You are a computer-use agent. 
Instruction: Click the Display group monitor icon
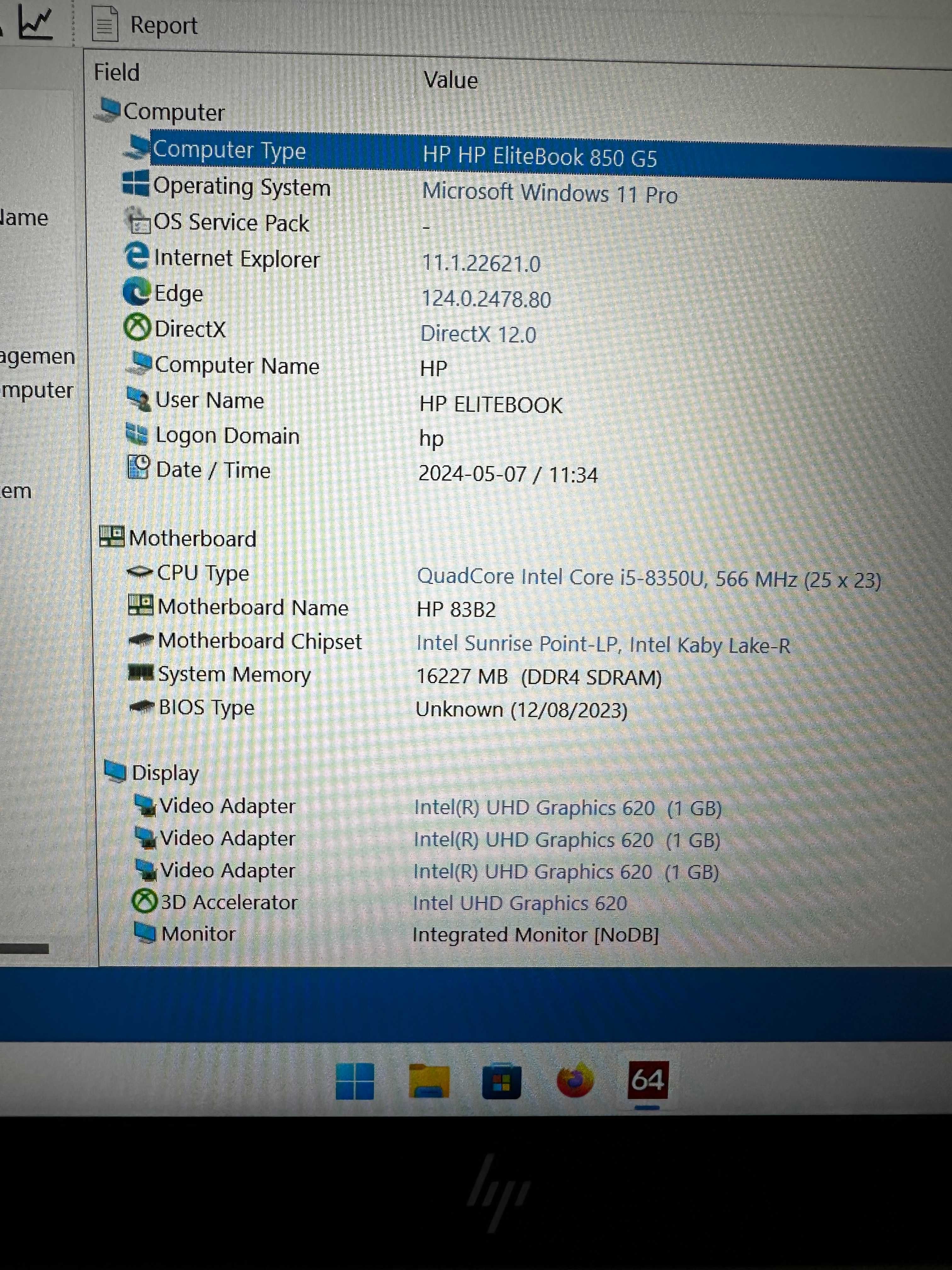(115, 771)
